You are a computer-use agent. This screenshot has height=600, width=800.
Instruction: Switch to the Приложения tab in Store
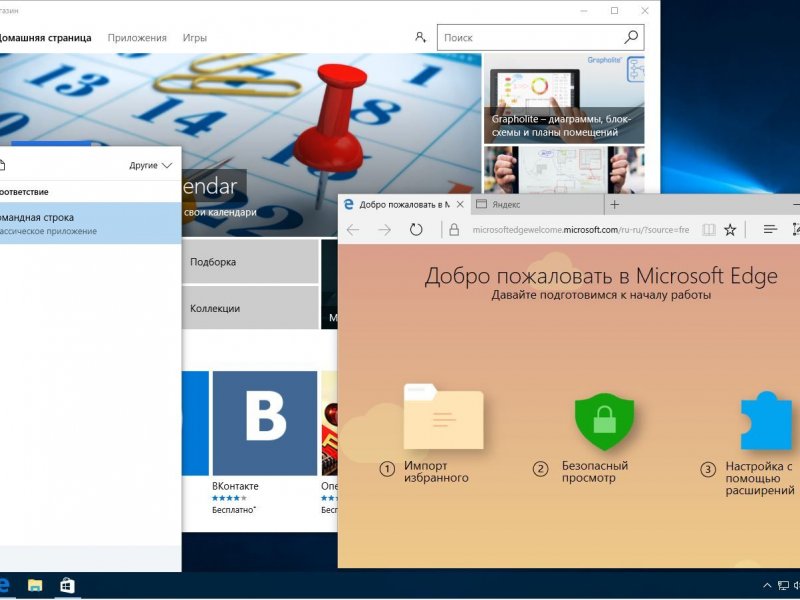137,38
